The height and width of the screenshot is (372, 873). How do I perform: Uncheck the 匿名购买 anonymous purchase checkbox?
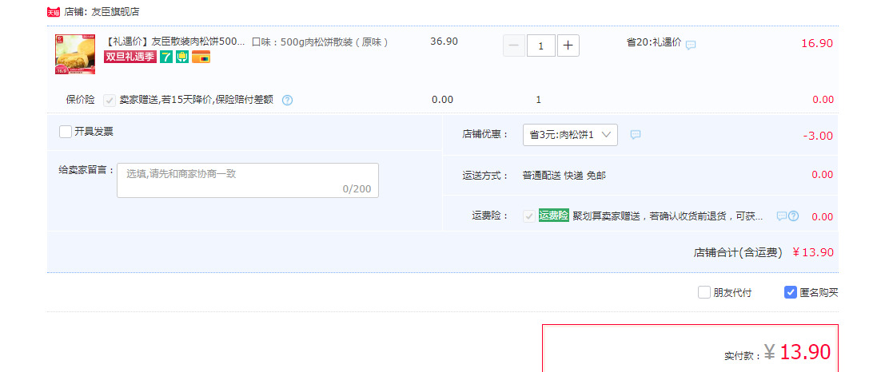[x=790, y=292]
